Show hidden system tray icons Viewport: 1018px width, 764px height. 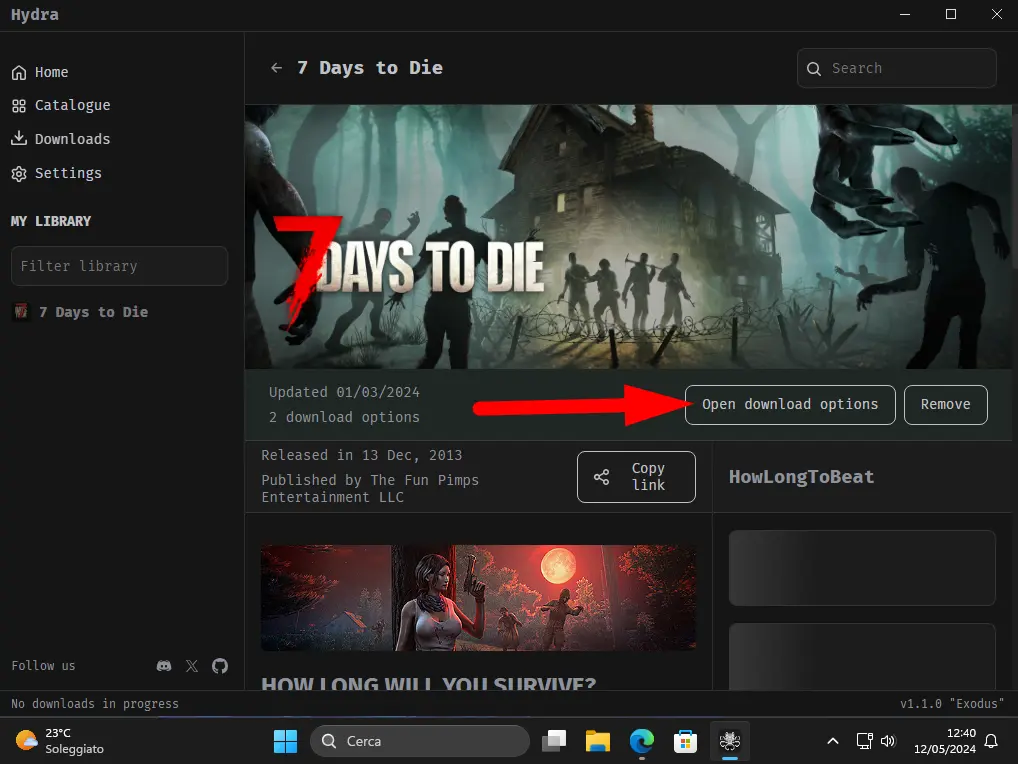click(x=833, y=741)
